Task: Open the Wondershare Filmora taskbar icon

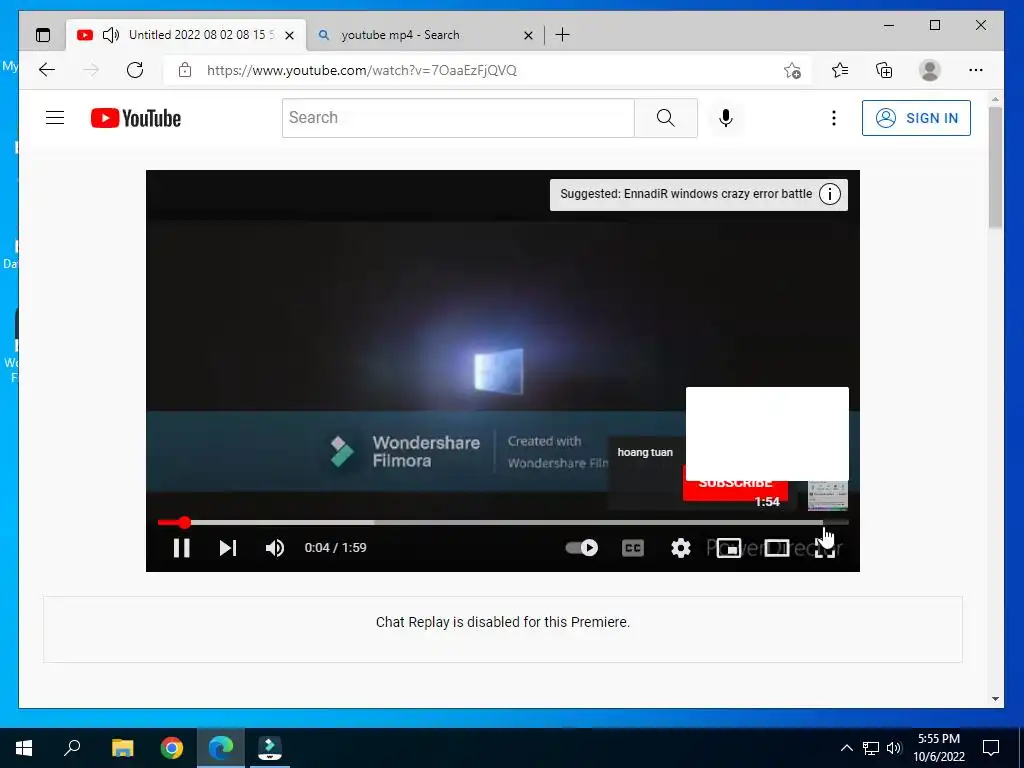Action: pos(270,748)
